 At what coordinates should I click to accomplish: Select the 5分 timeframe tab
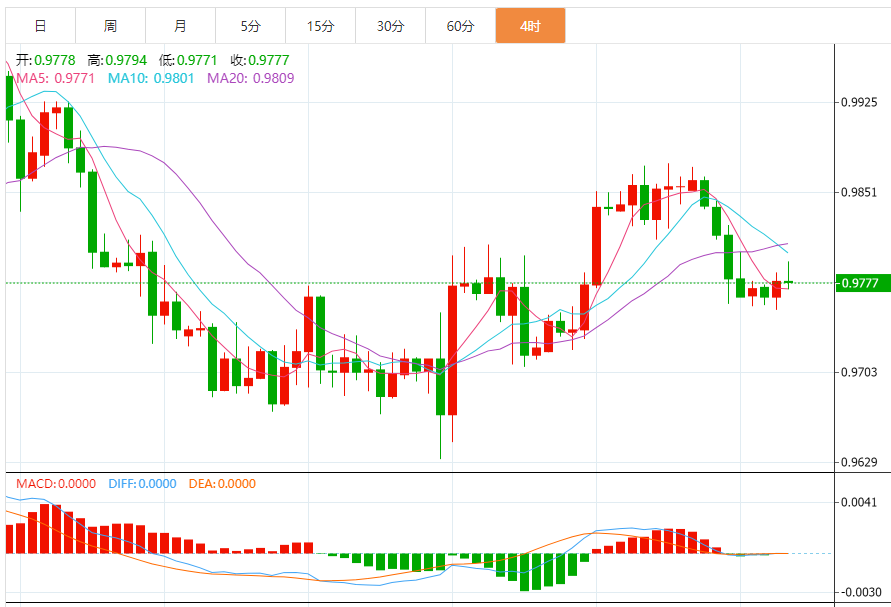250,26
